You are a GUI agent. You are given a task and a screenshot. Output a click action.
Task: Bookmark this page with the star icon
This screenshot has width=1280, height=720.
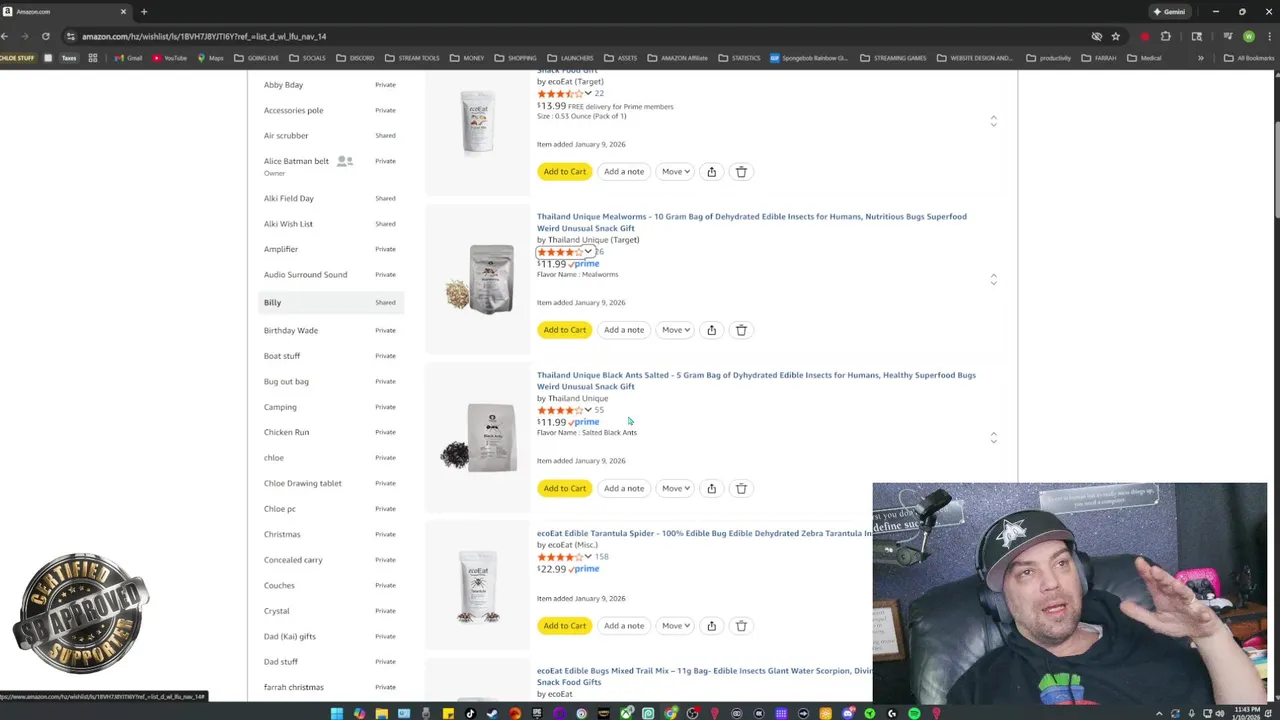tap(1115, 36)
